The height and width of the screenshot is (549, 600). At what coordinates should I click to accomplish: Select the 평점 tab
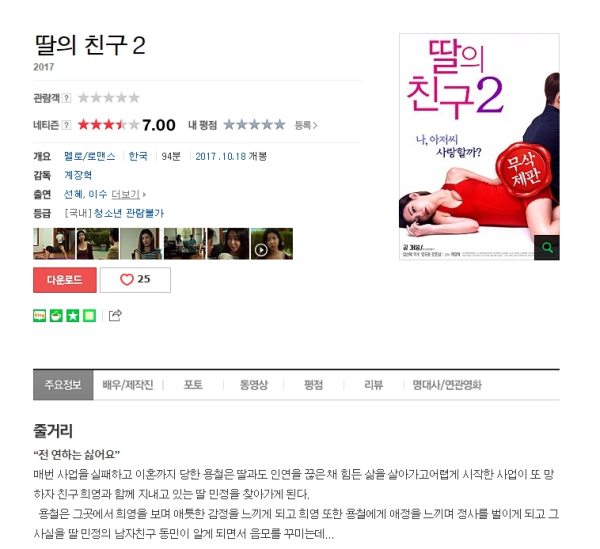coord(313,384)
